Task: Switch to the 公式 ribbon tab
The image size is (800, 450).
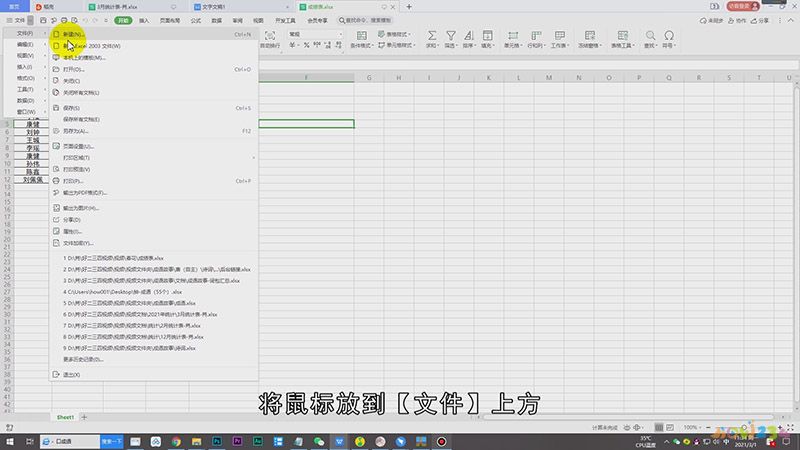Action: pos(196,20)
